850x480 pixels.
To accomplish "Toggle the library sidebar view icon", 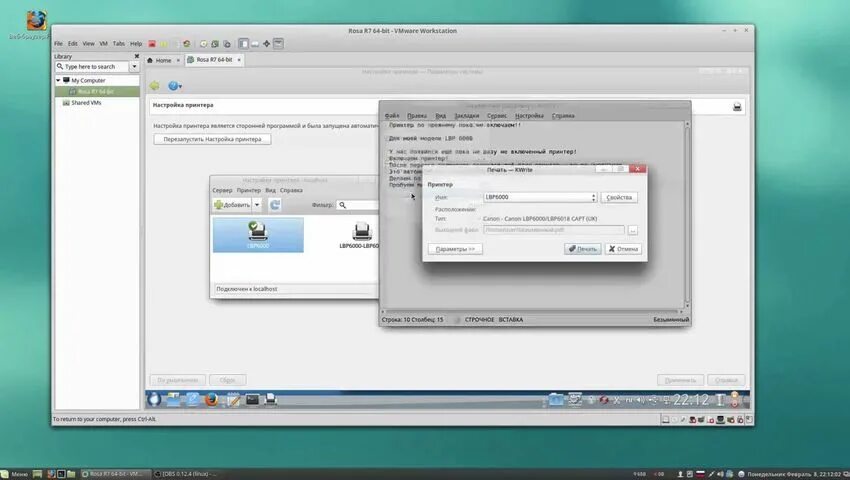I will point(243,44).
